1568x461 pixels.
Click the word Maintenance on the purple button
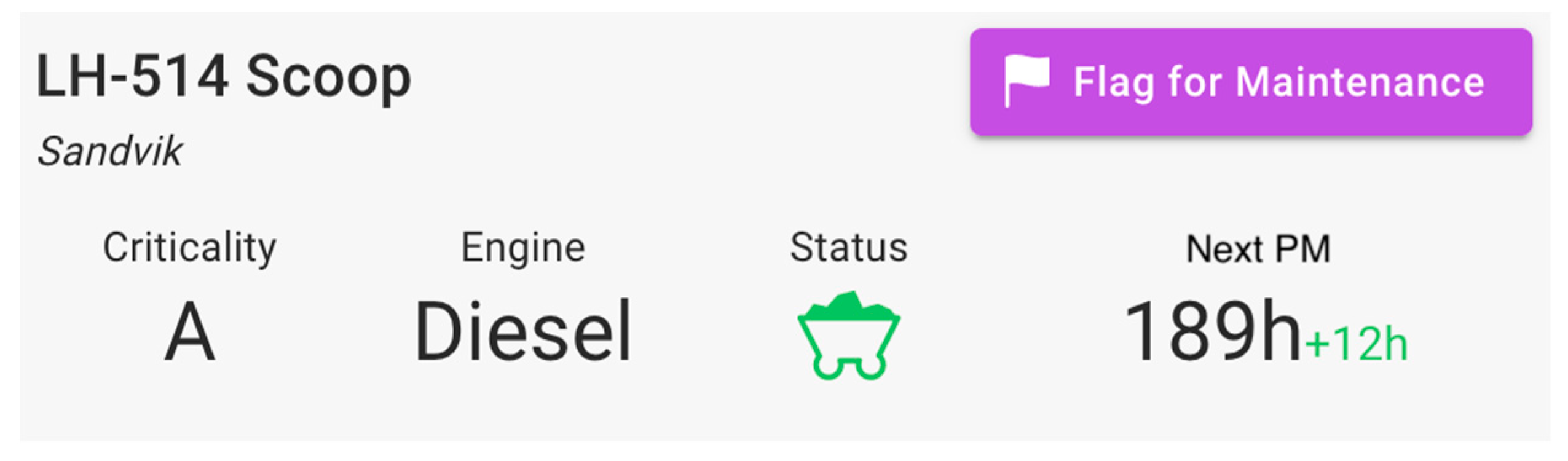1359,82
